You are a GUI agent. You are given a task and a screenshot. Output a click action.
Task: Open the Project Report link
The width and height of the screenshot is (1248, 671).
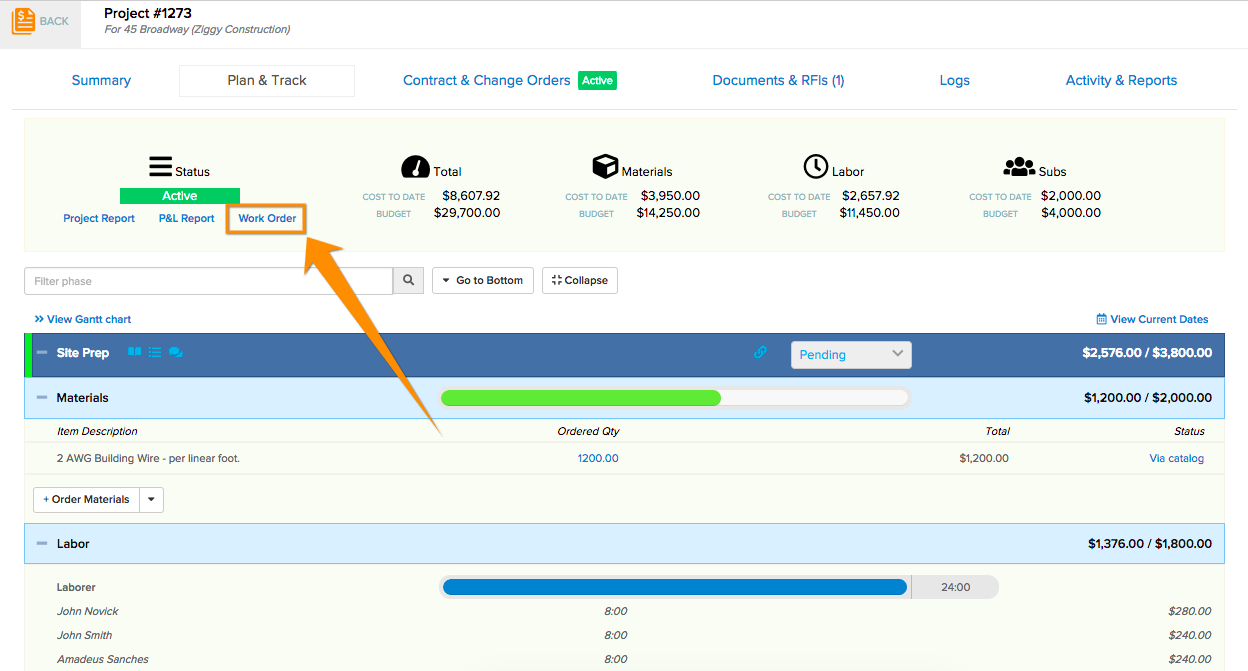pos(99,218)
